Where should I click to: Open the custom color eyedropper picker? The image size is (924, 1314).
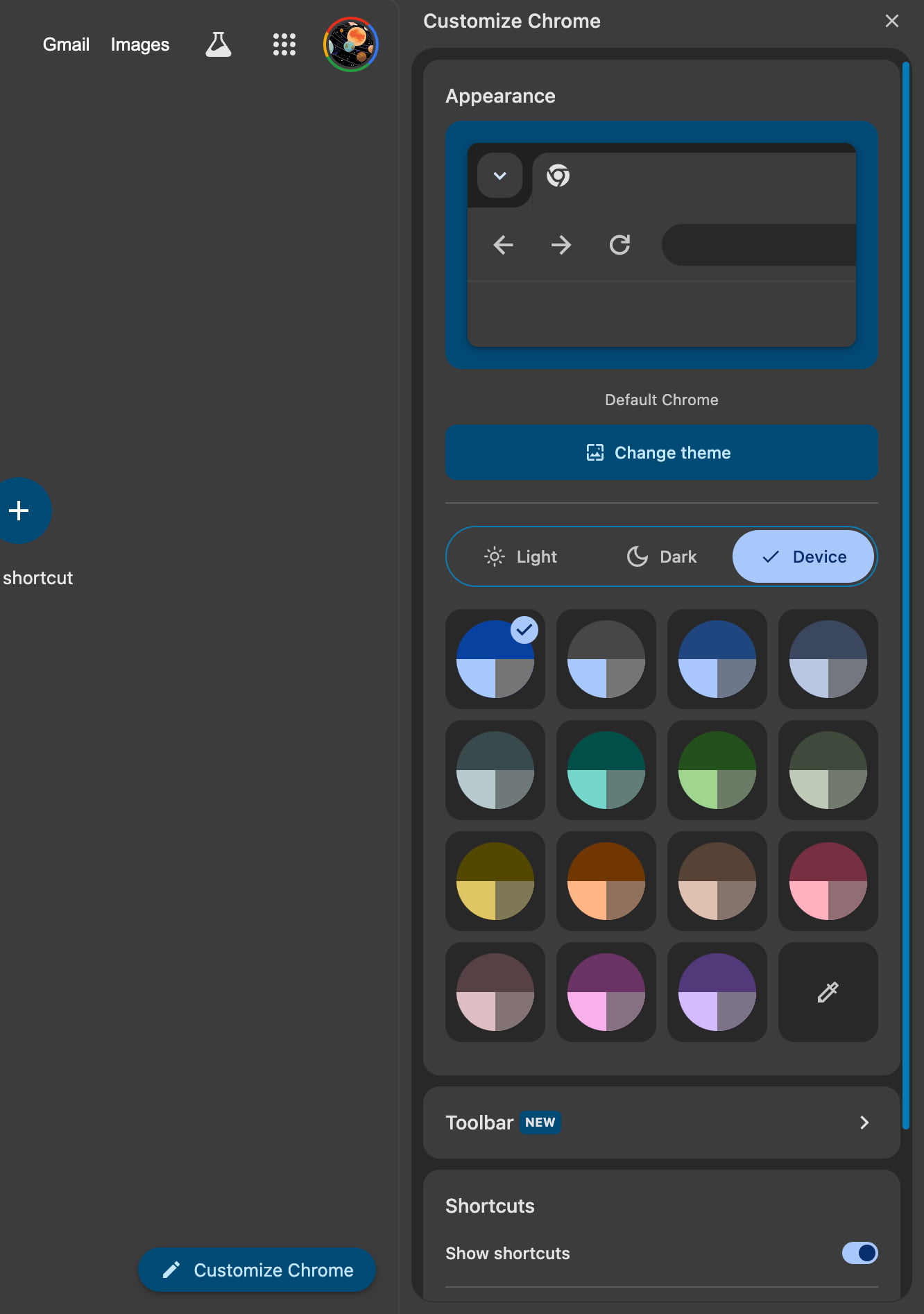tap(828, 991)
